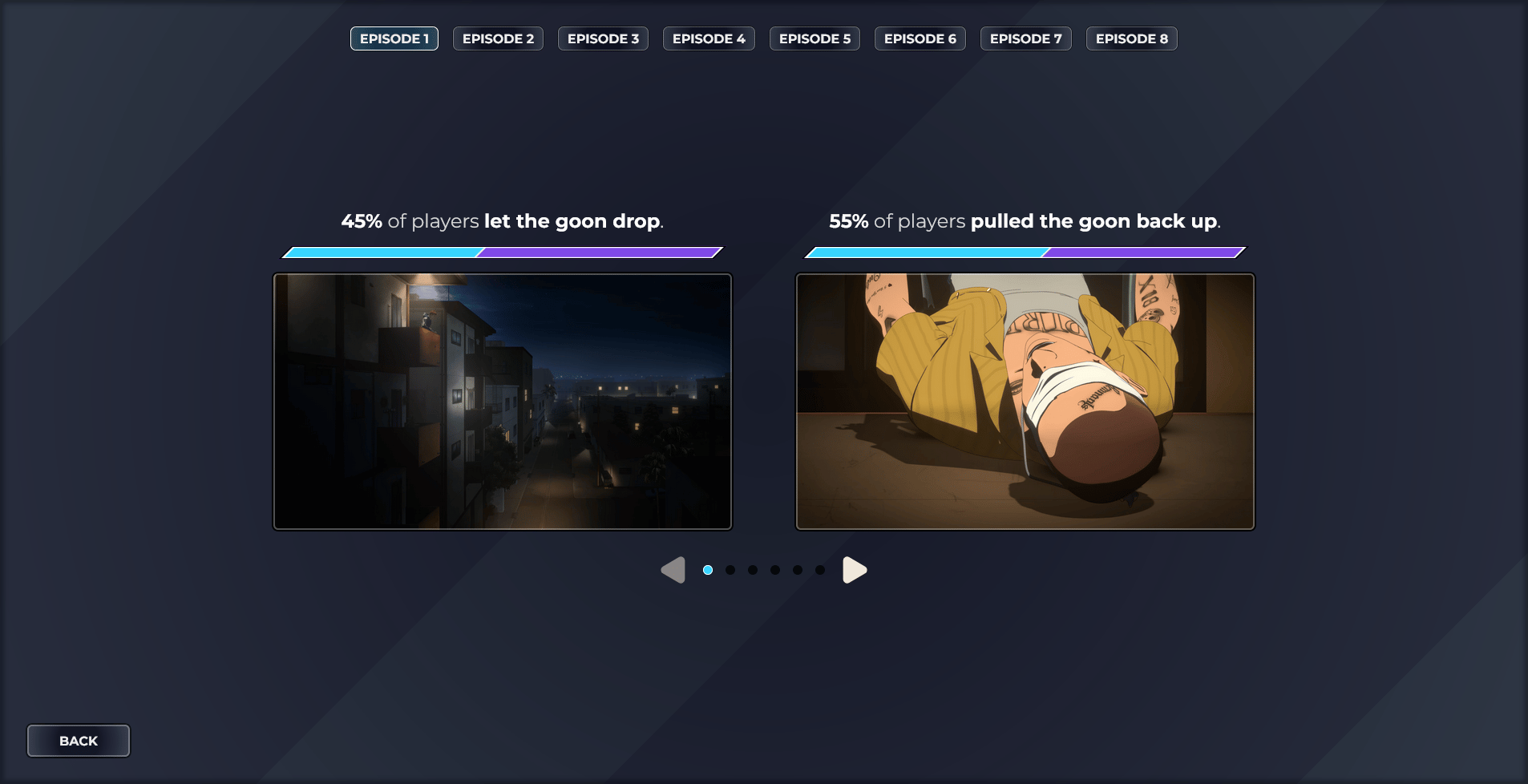
Task: Switch to the Episode 1 tab
Action: click(394, 38)
